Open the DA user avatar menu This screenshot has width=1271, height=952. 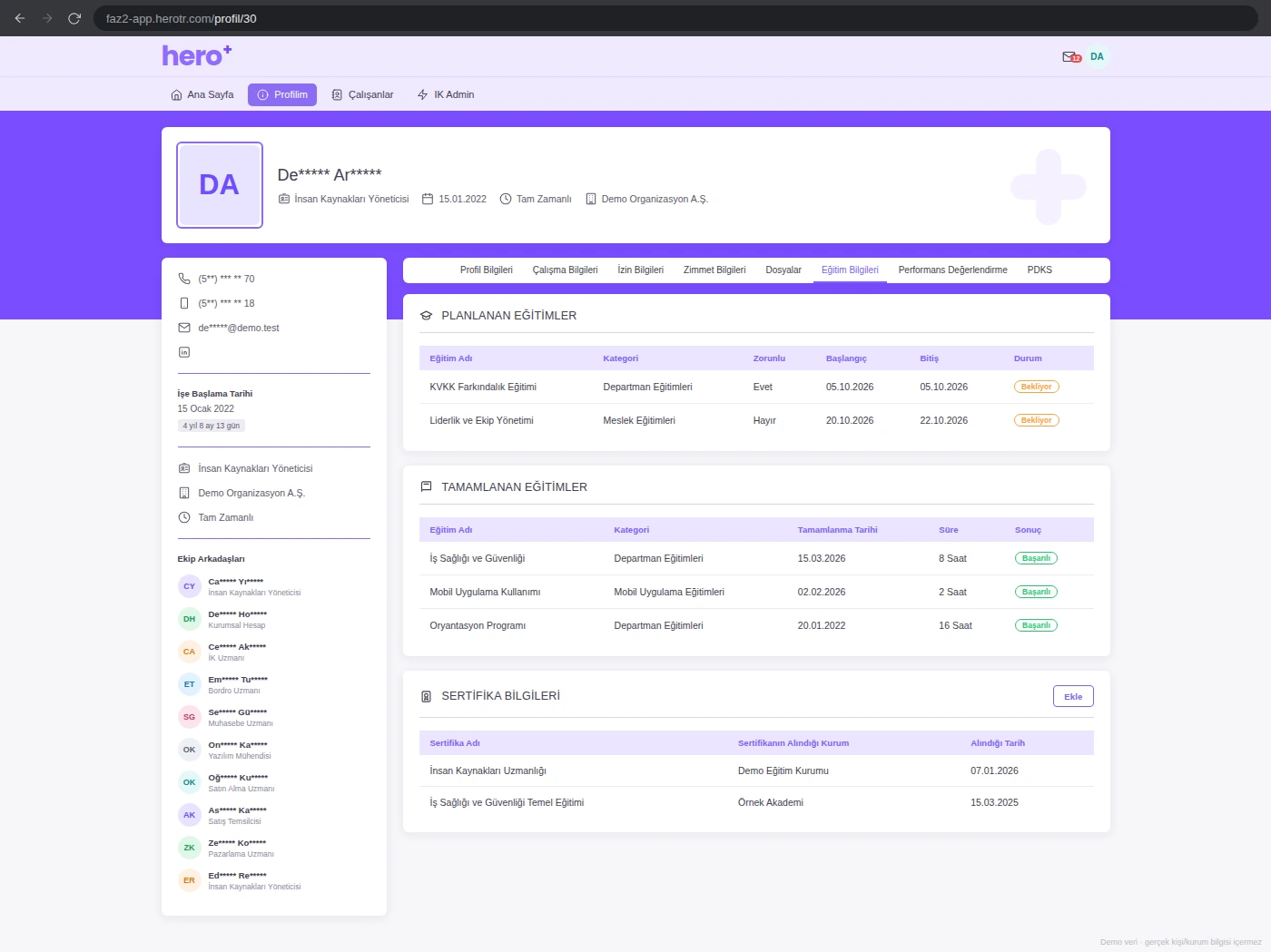(x=1097, y=57)
